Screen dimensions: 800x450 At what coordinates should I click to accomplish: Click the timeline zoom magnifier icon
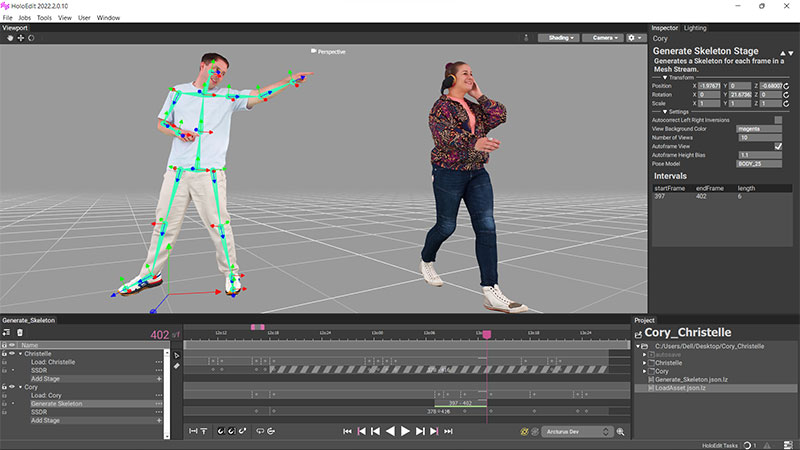[621, 432]
